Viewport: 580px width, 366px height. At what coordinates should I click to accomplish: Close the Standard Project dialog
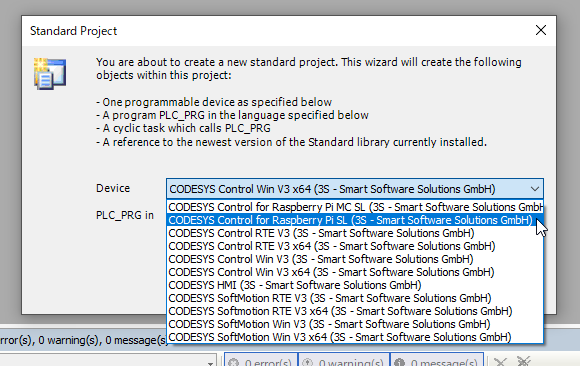pos(541,30)
